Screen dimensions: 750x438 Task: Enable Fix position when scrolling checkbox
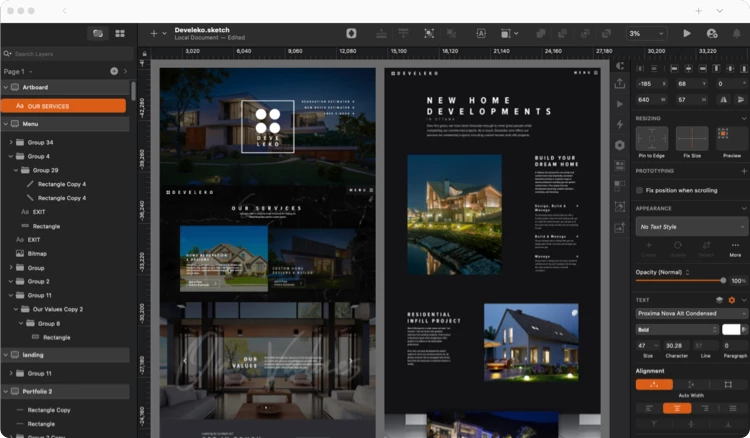(x=641, y=189)
